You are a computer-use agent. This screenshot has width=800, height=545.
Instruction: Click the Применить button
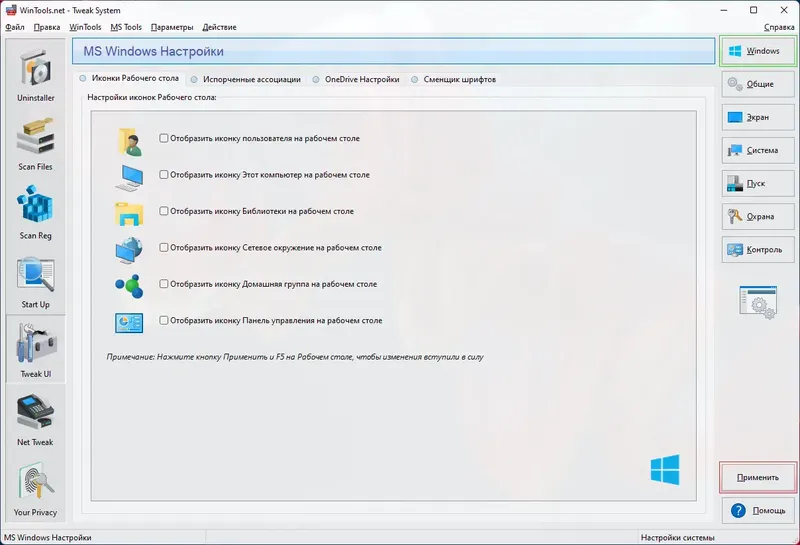tap(758, 478)
